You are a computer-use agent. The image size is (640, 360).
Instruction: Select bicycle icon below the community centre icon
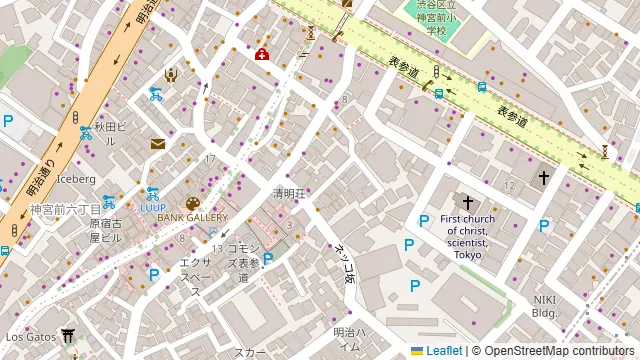point(156,94)
